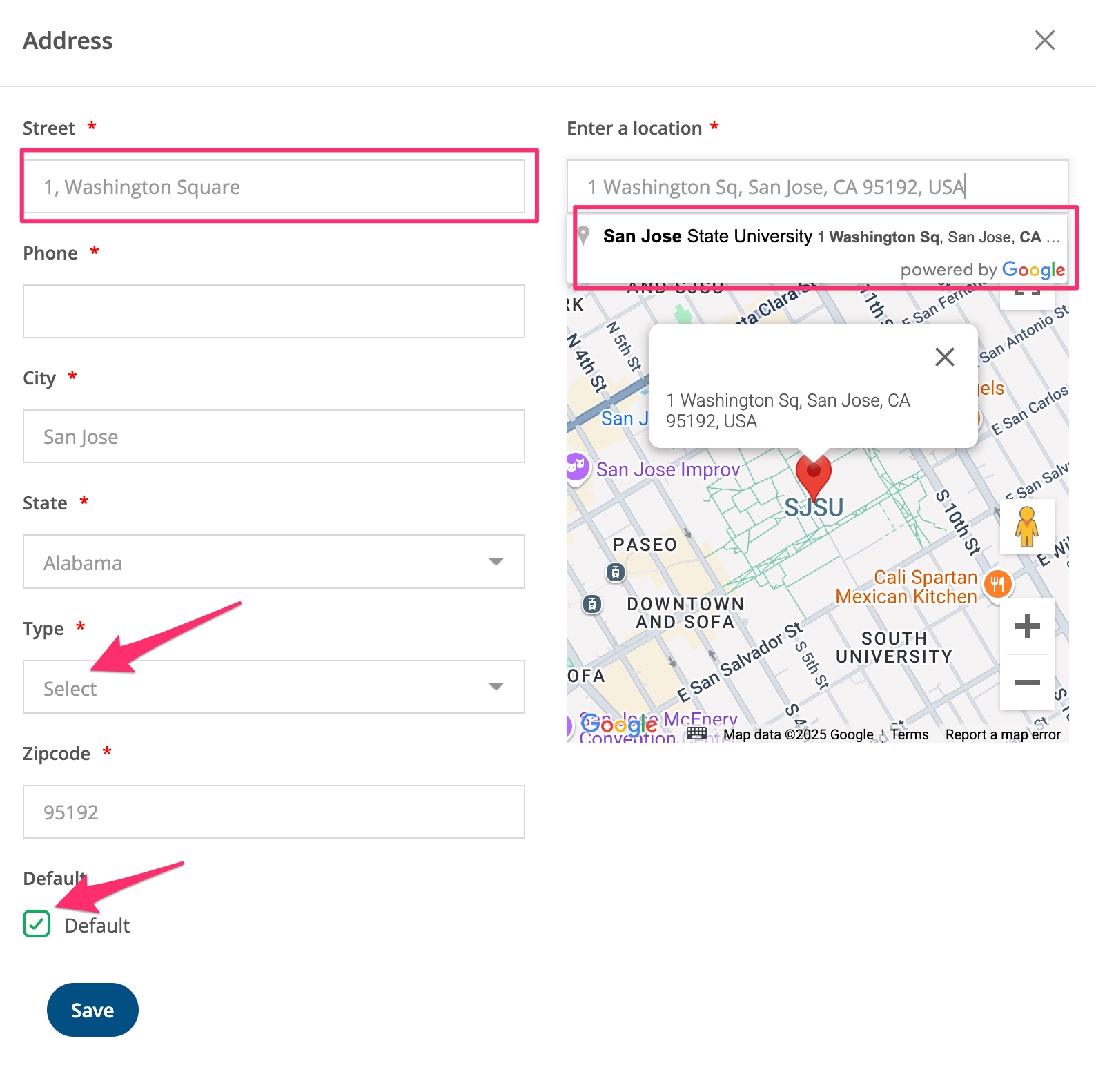Viewport: 1096px width, 1092px height.
Task: Open map keyboard shortcuts icon
Action: click(x=696, y=734)
